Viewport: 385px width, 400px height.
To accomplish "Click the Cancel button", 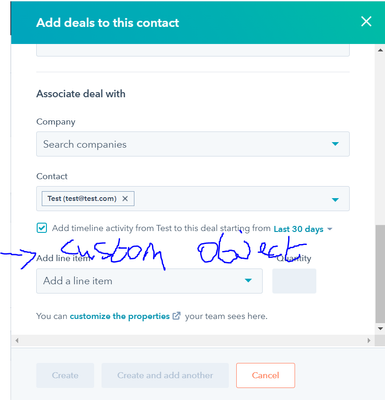I will (x=265, y=375).
